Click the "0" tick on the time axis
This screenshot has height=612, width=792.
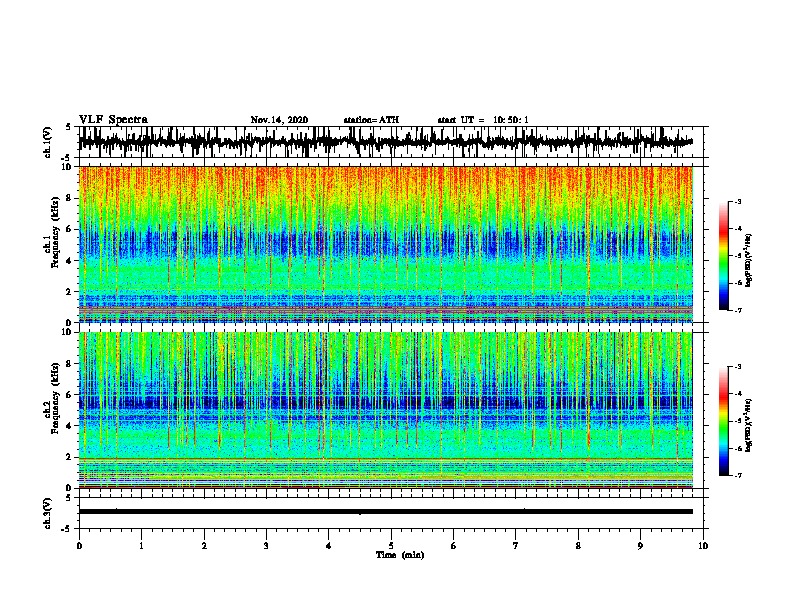(79, 546)
